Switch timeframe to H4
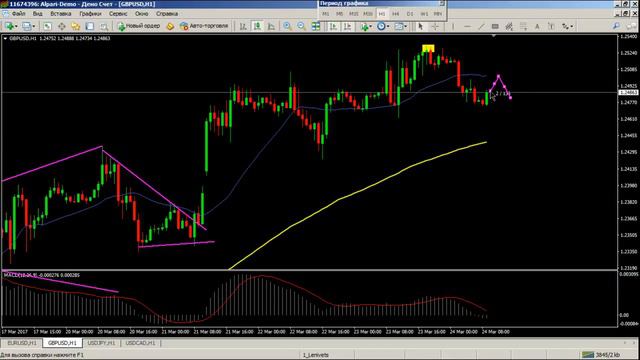Image resolution: width=640 pixels, height=360 pixels. coord(396,13)
